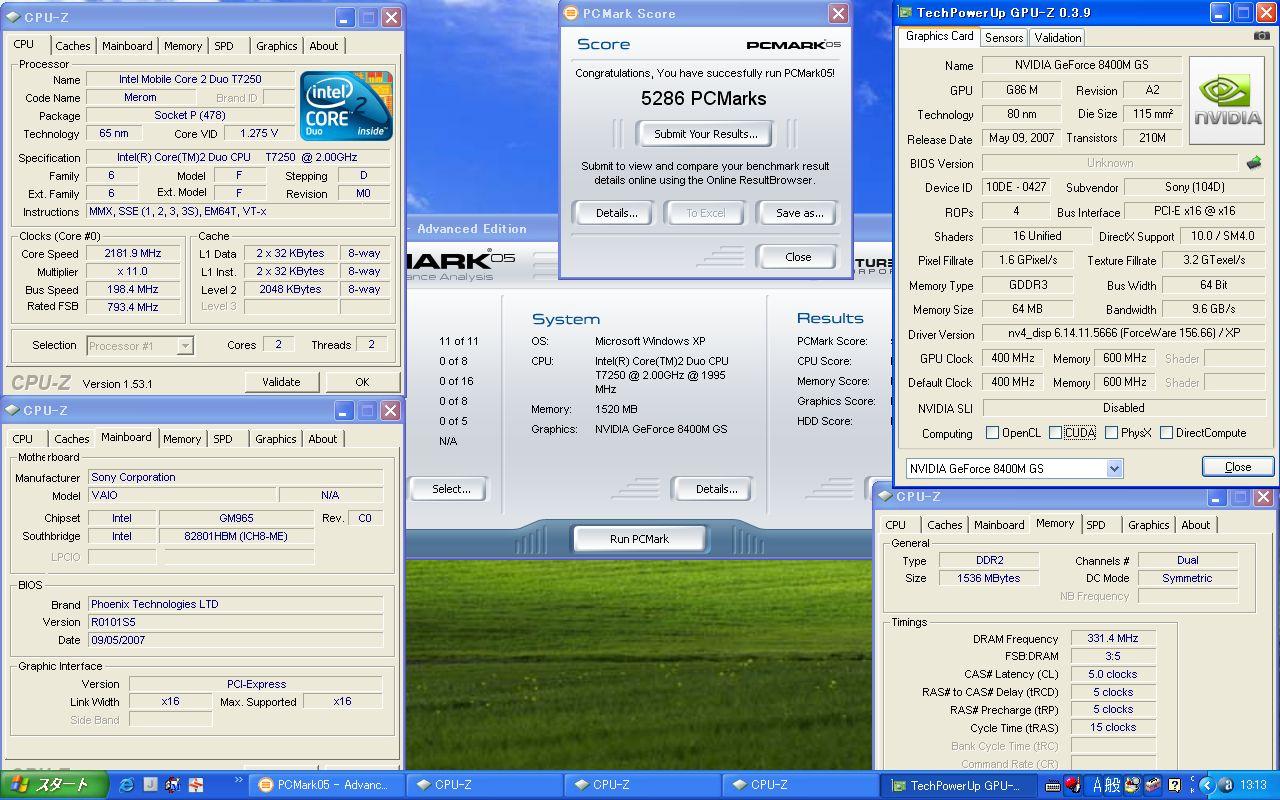The width and height of the screenshot is (1280, 800).
Task: Launch Internet Explorer from quick launch
Action: pos(127,785)
